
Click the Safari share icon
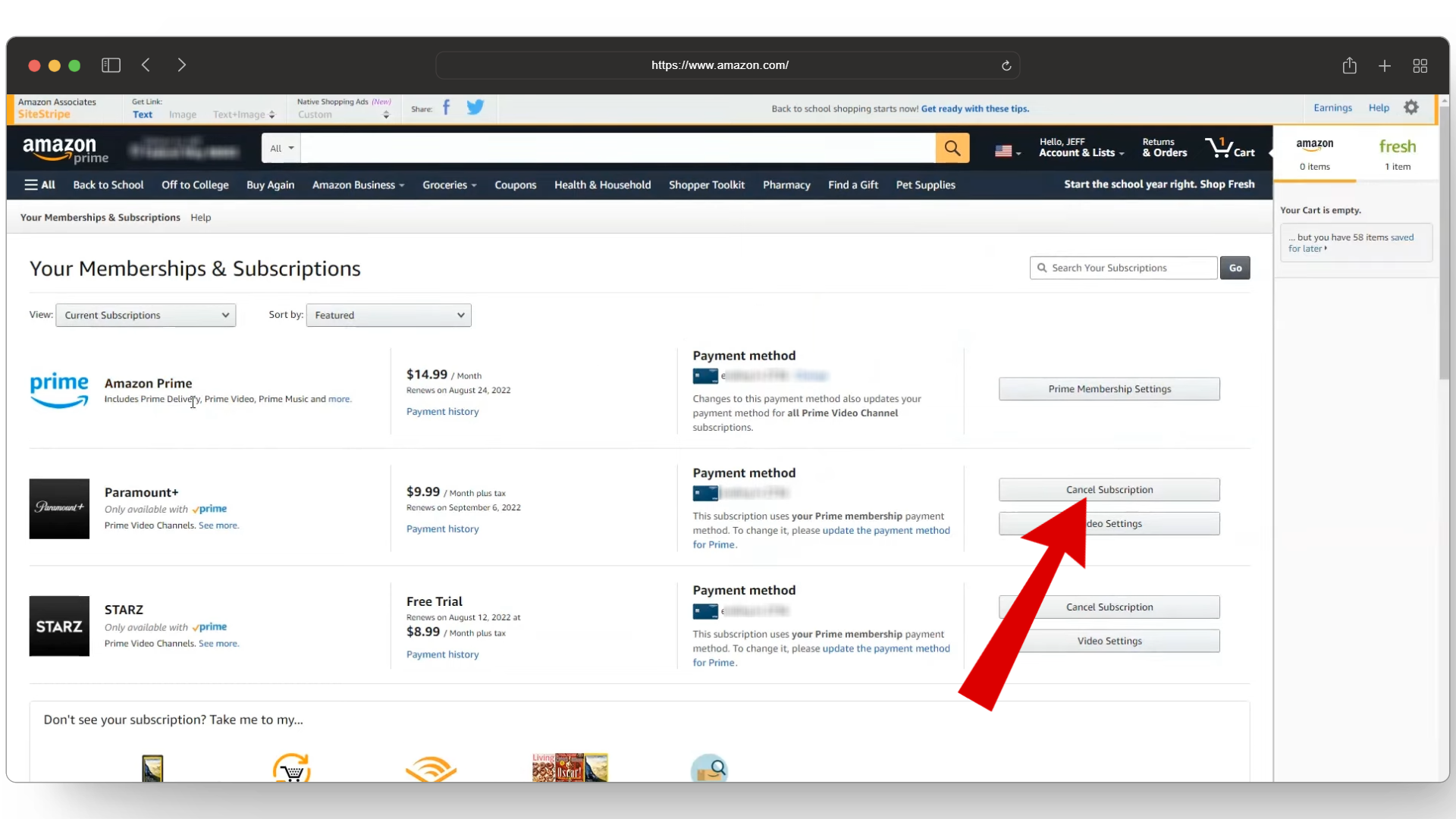point(1349,66)
